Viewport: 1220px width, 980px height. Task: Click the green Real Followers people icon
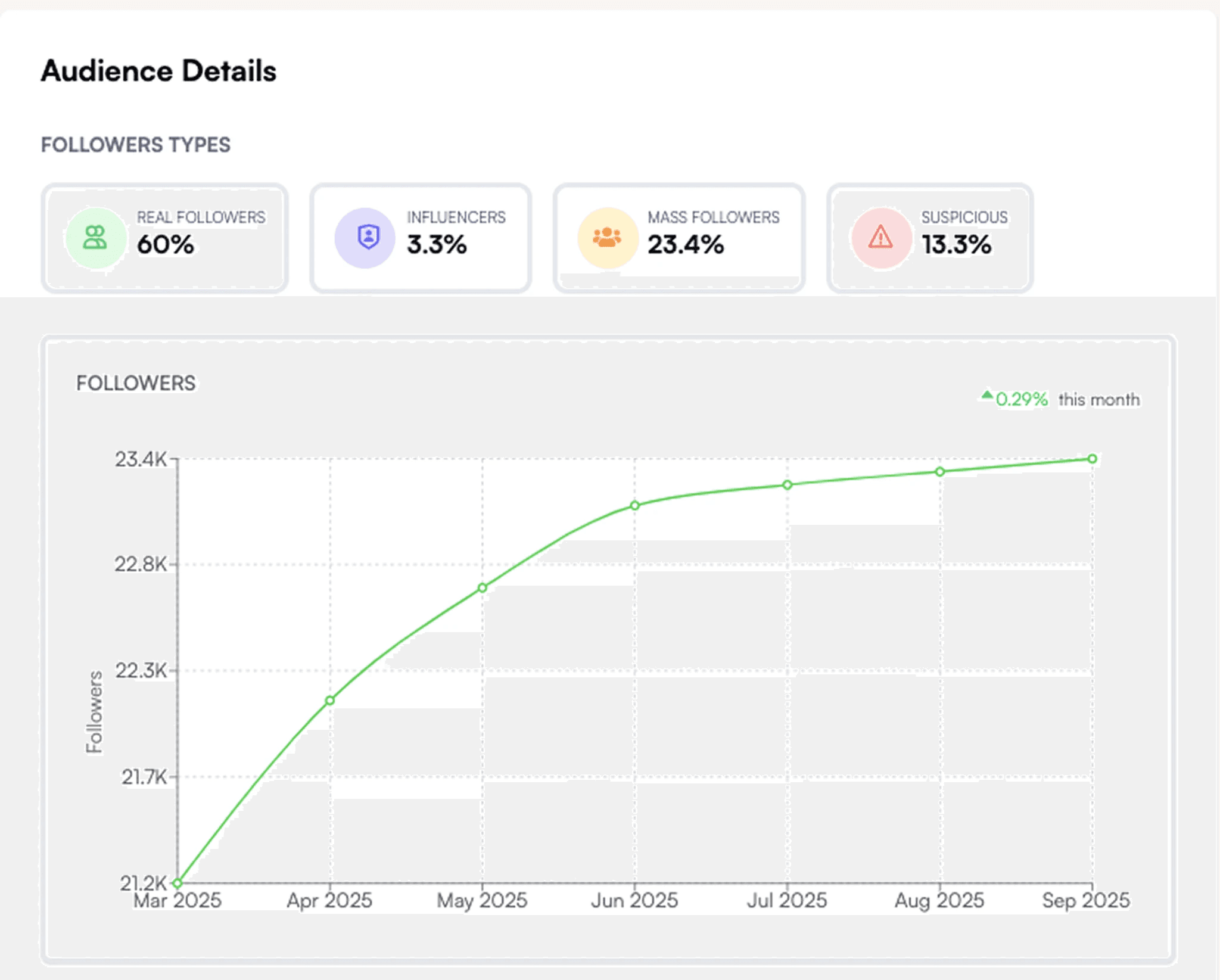click(x=95, y=238)
